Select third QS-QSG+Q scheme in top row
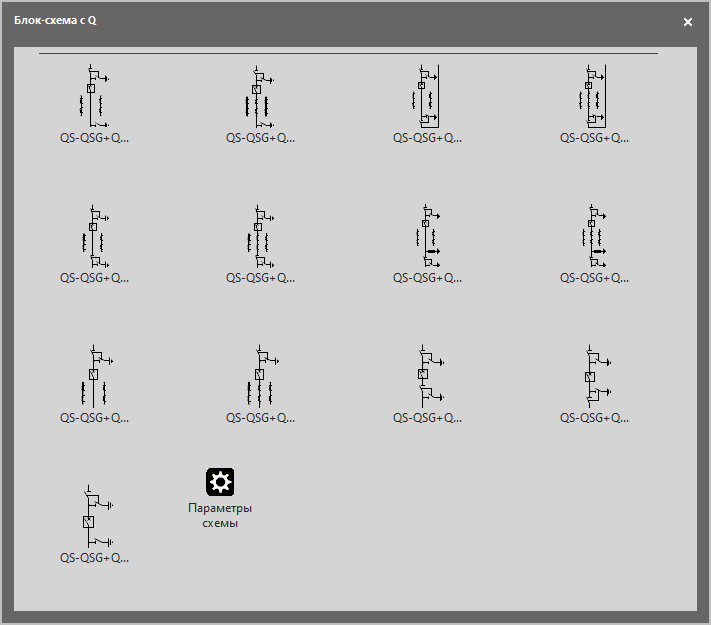Viewport: 711px width, 625px height. pyautogui.click(x=427, y=96)
